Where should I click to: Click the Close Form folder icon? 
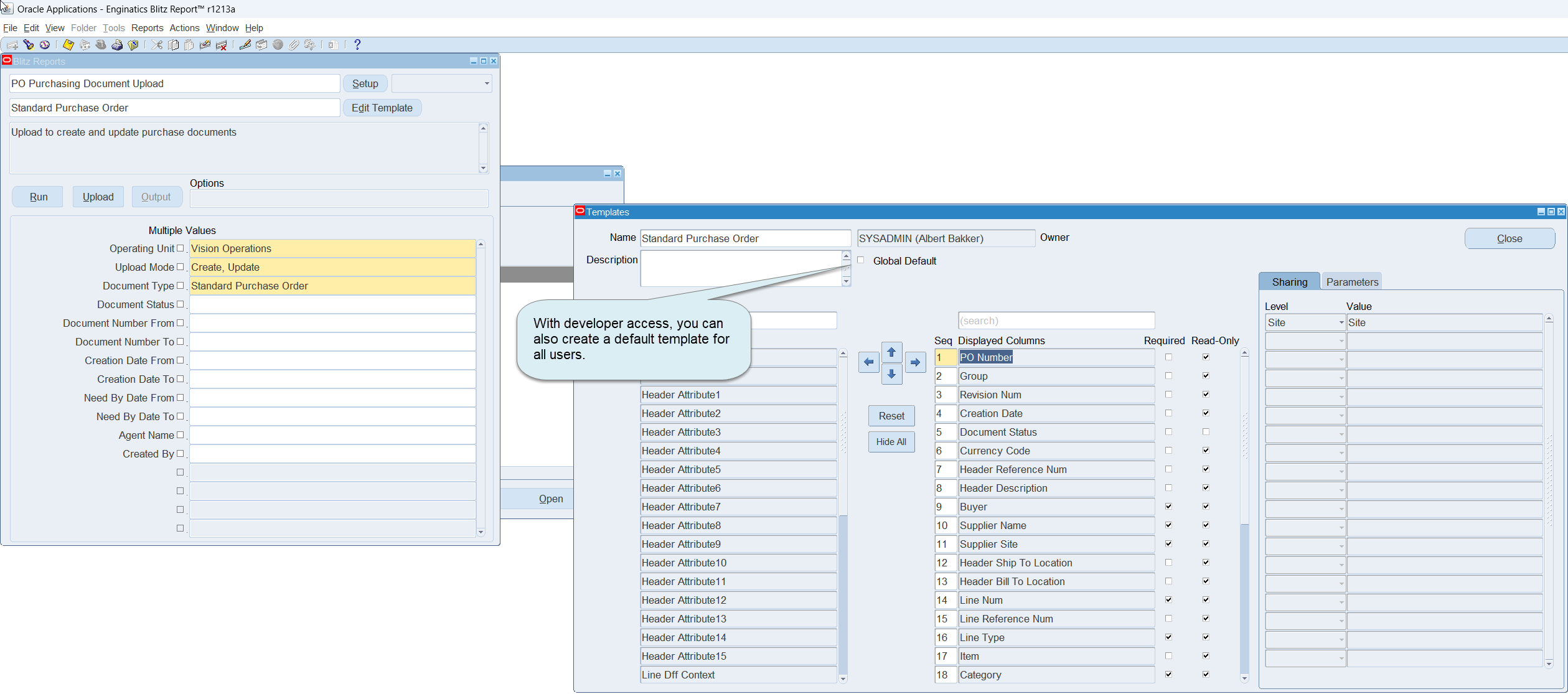tap(133, 45)
